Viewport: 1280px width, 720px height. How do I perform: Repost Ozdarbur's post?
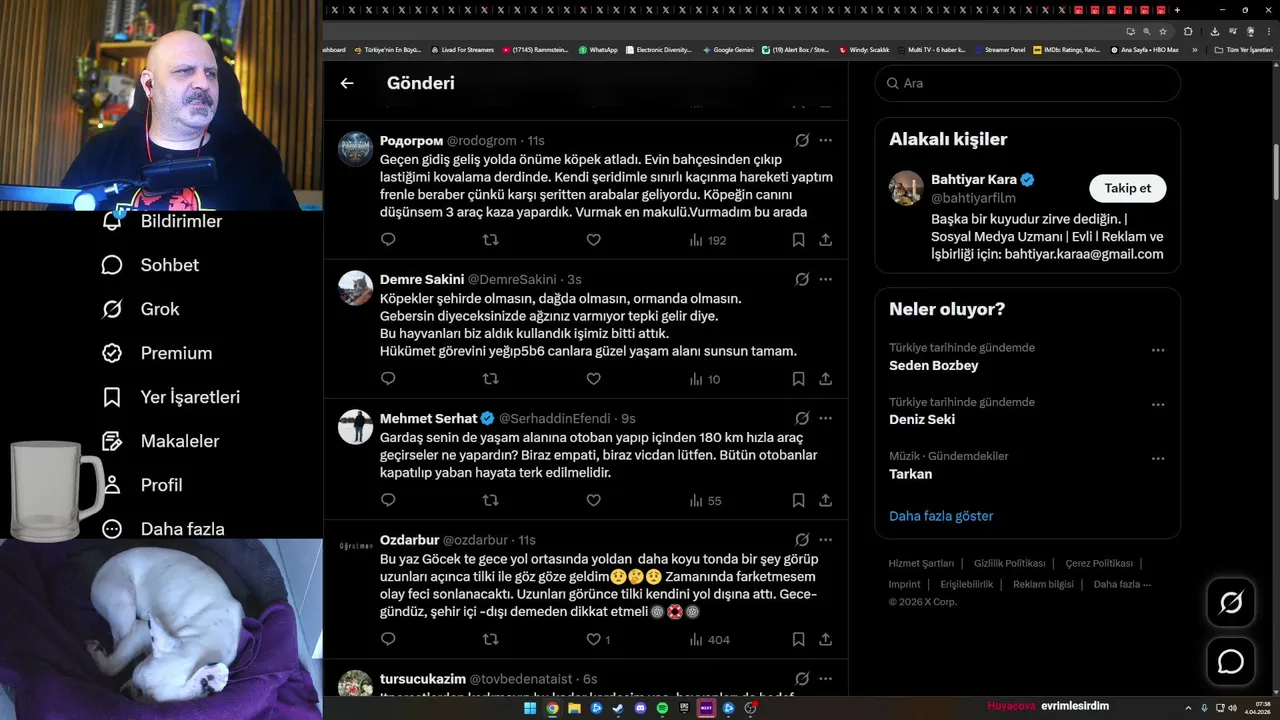(x=490, y=639)
